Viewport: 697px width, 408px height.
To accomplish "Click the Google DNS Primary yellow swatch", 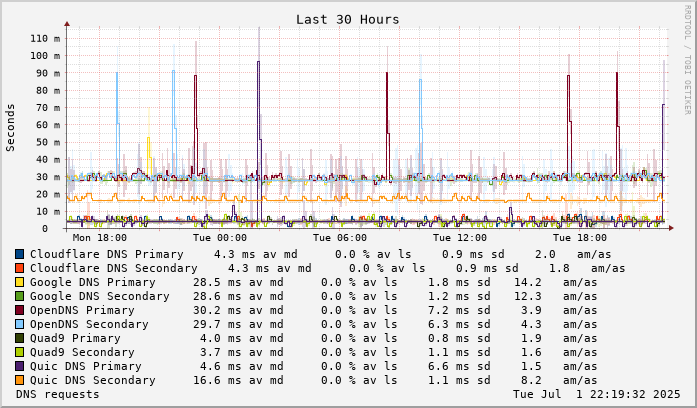I will tap(19, 282).
